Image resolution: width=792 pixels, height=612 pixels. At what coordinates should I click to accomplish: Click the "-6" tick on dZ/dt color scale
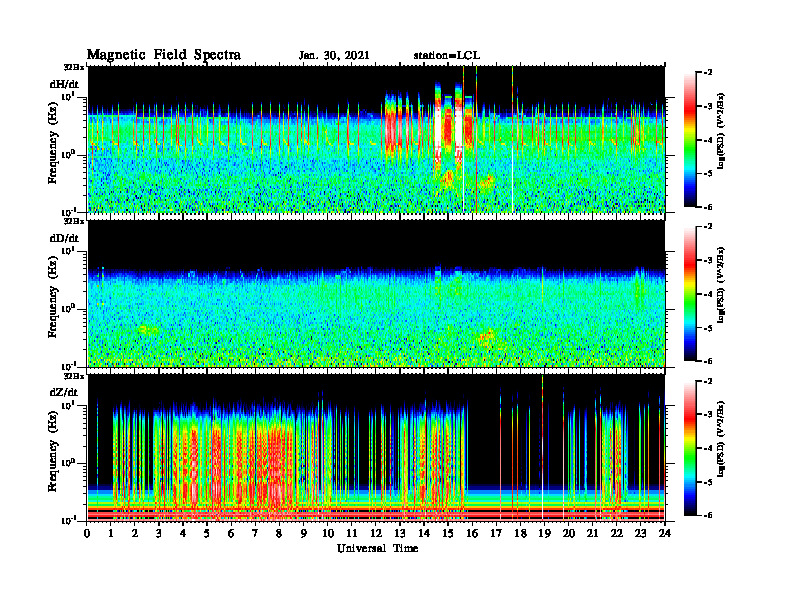click(708, 515)
